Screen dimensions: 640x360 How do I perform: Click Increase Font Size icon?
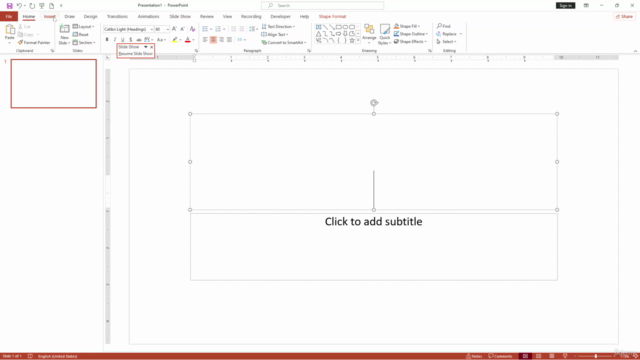pyautogui.click(x=174, y=29)
